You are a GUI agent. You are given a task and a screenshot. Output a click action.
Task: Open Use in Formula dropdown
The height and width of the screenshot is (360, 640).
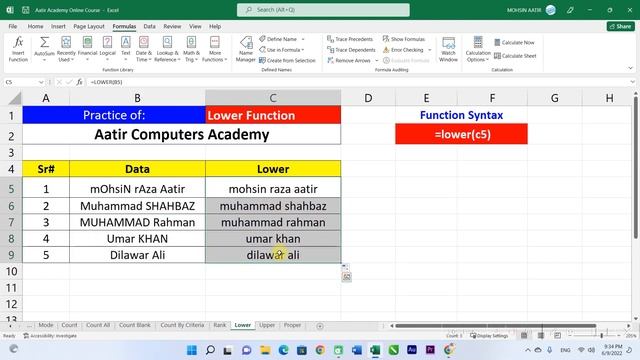point(282,50)
